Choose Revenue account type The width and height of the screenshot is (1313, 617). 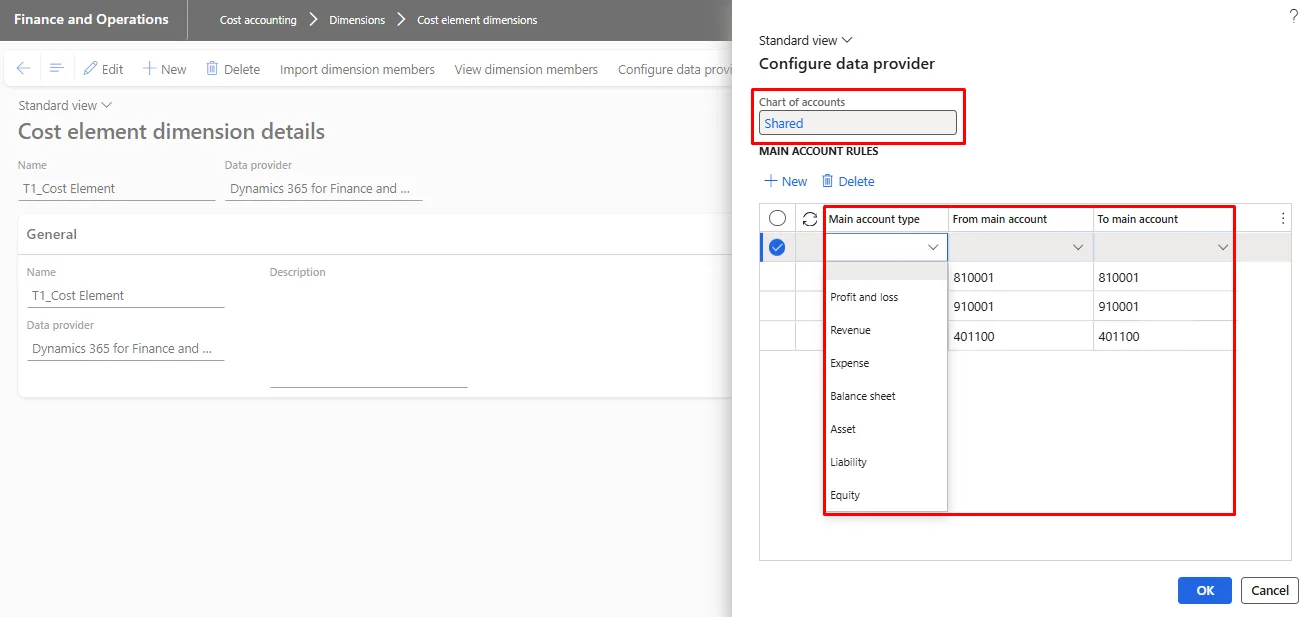tap(886, 330)
